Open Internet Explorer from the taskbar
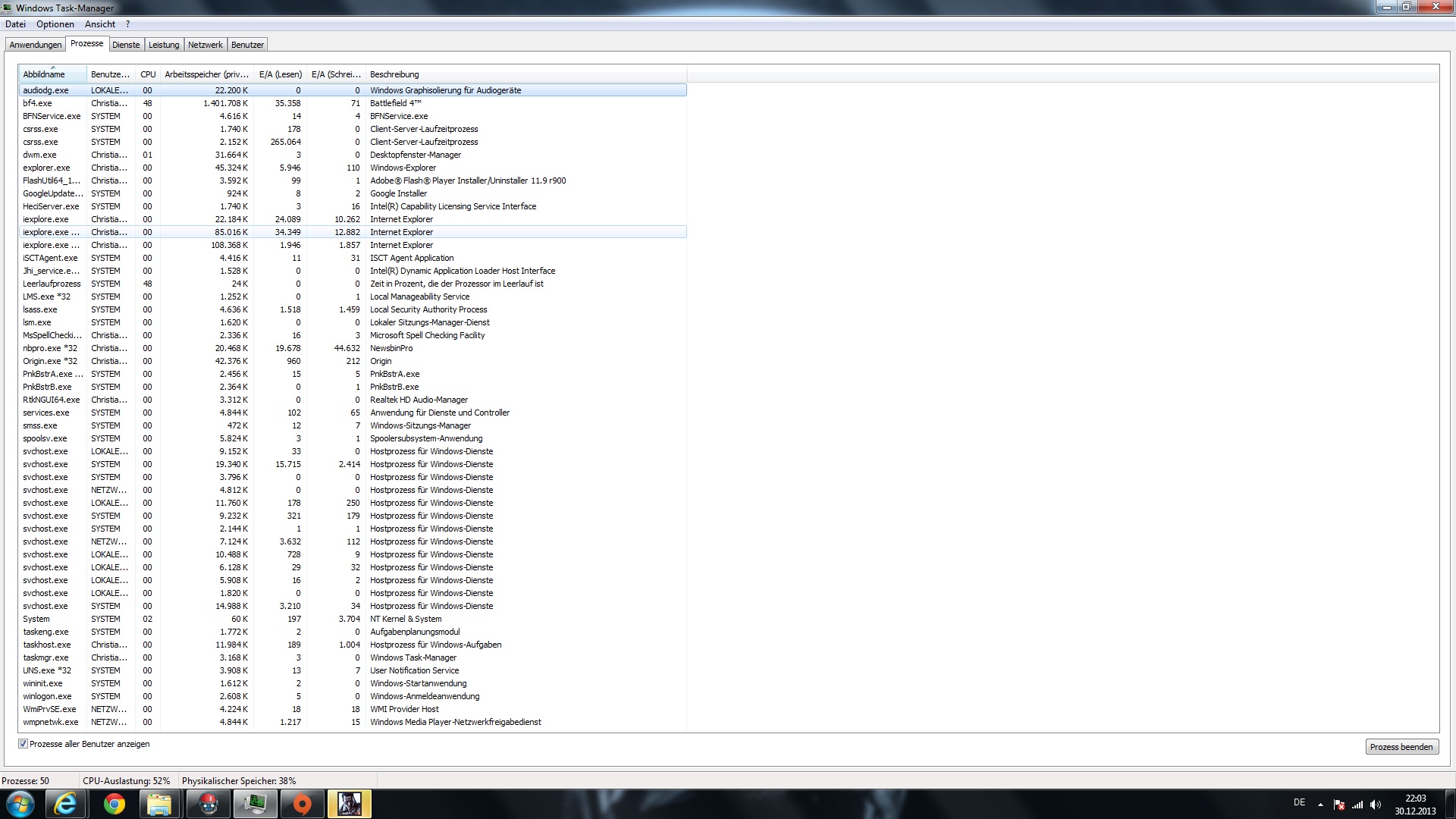The width and height of the screenshot is (1456, 819). coord(65,804)
